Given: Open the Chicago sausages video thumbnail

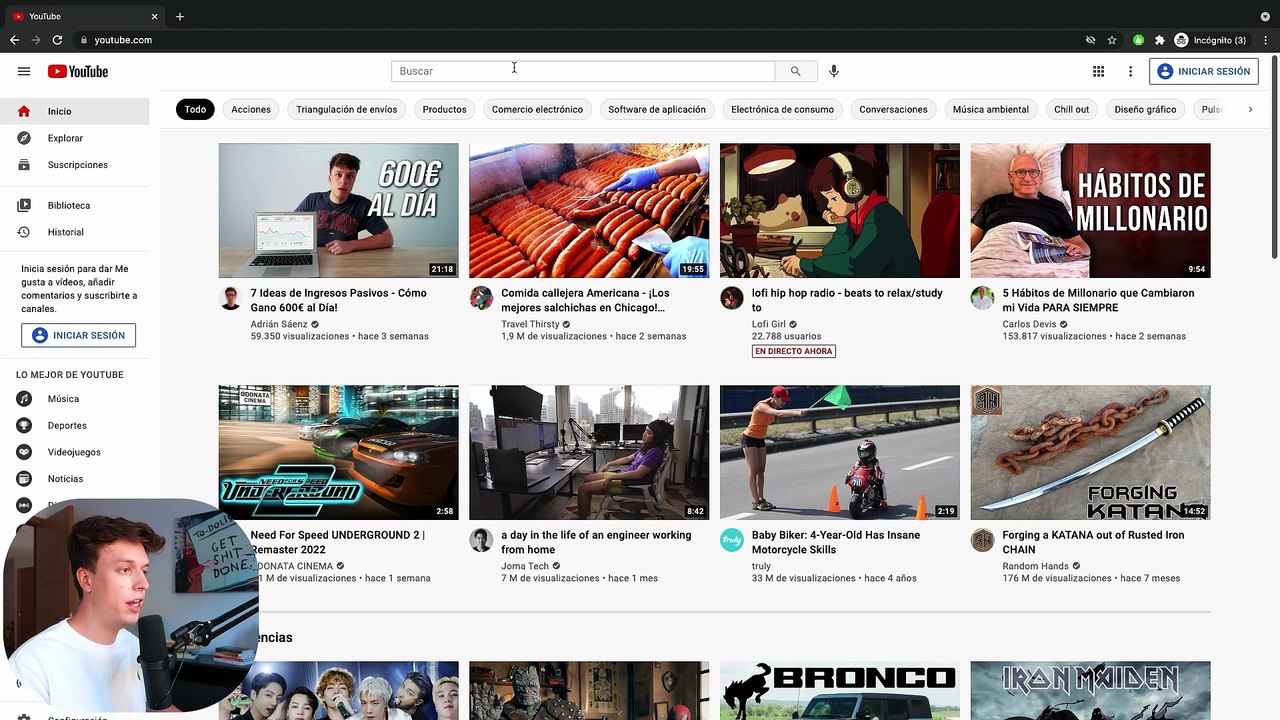Looking at the screenshot, I should (x=589, y=210).
